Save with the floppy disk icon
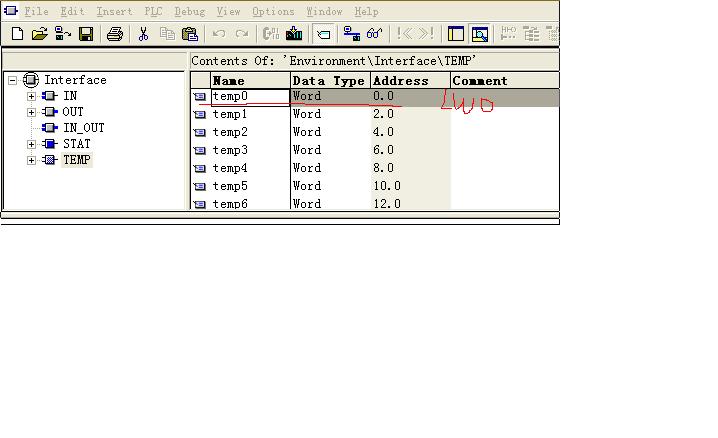The image size is (718, 438). 86,34
